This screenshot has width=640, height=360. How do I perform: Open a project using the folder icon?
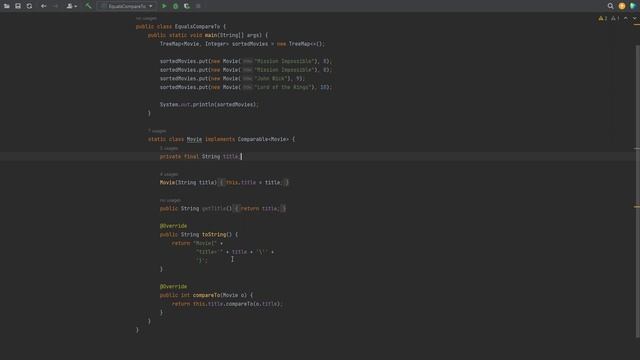[x=7, y=6]
